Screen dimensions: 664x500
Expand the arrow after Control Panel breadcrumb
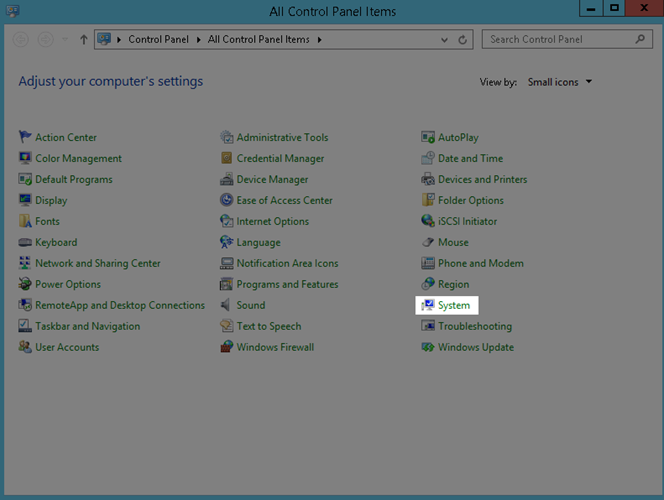click(198, 40)
